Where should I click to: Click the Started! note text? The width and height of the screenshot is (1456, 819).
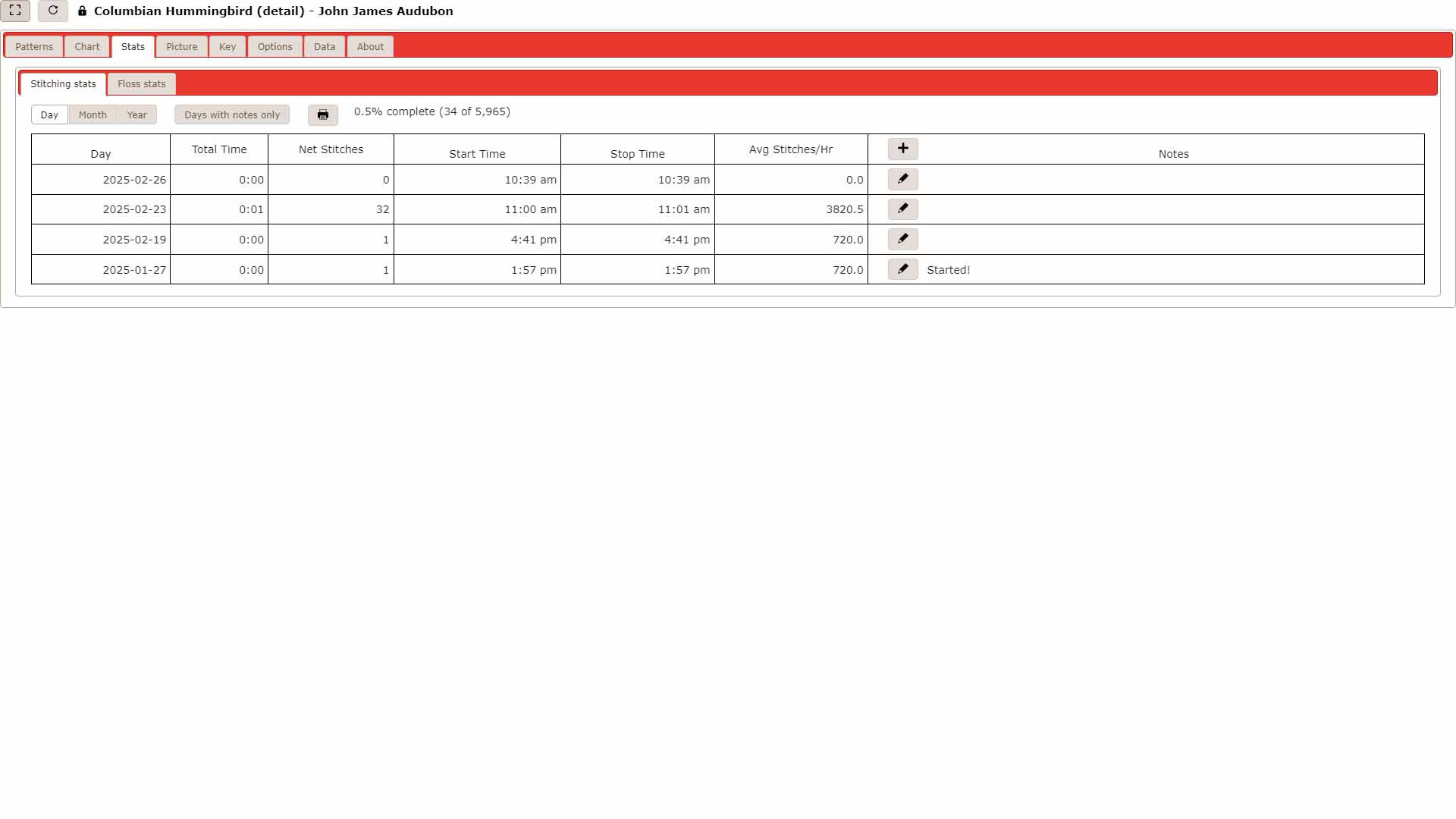[948, 269]
